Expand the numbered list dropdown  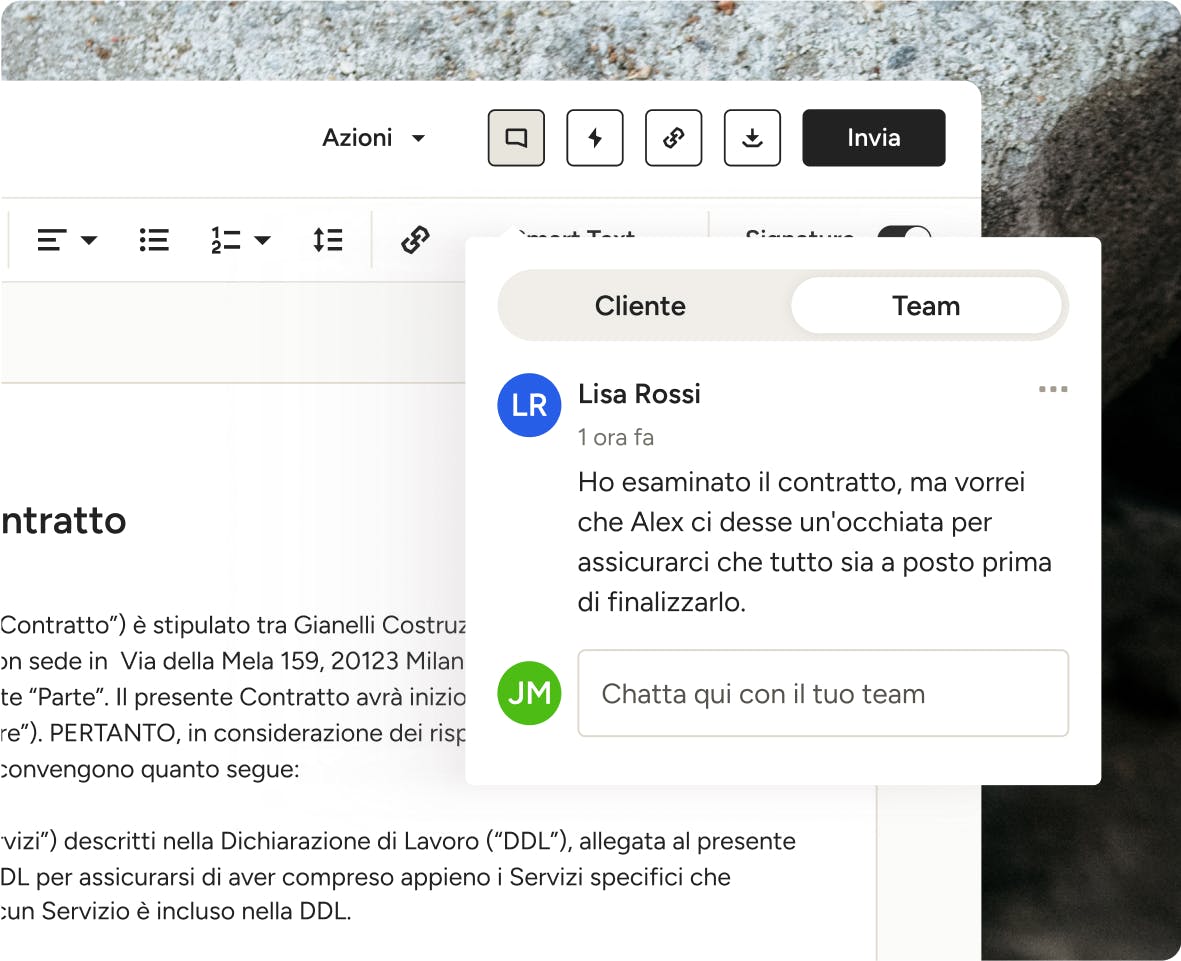240,240
